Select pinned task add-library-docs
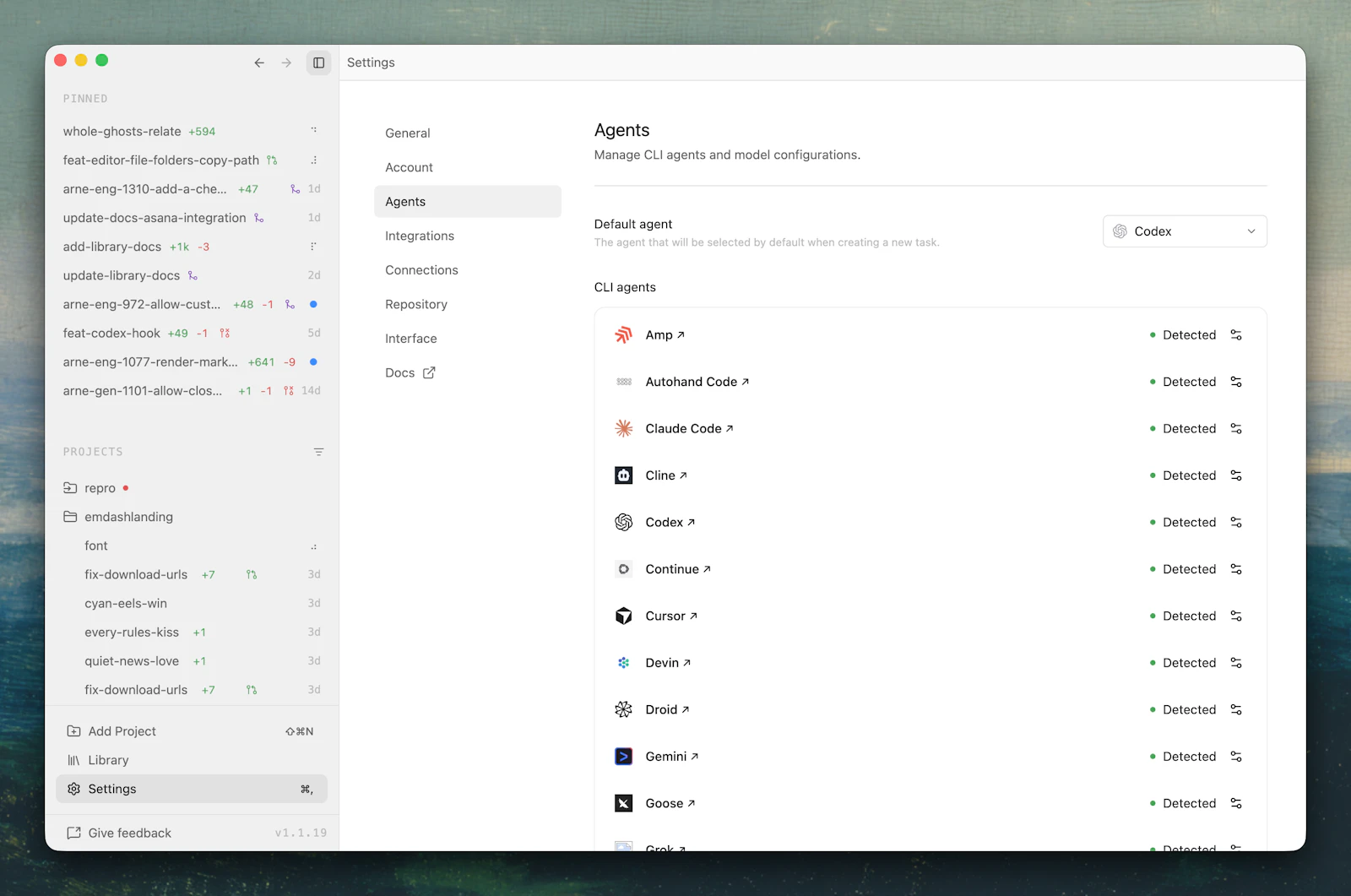Screen dimensions: 1351x896 tap(192, 247)
